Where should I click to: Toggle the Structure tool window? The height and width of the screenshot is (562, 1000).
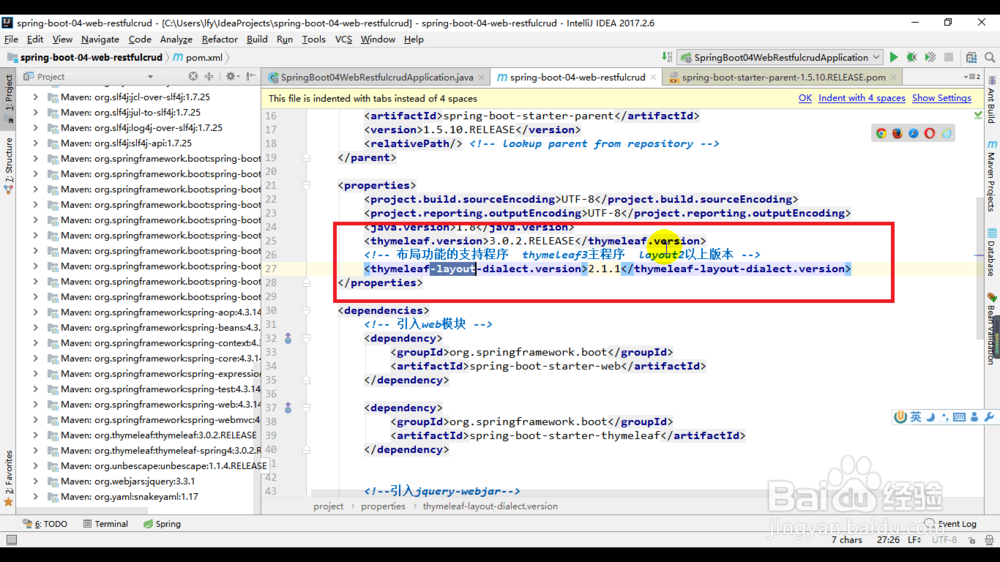[9, 165]
